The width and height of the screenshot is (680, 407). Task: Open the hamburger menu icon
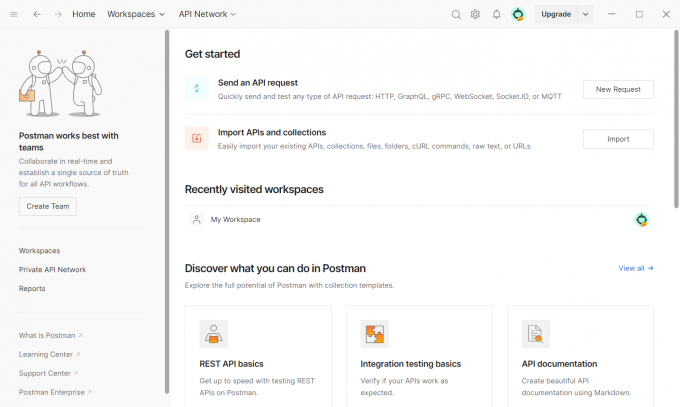[13, 14]
